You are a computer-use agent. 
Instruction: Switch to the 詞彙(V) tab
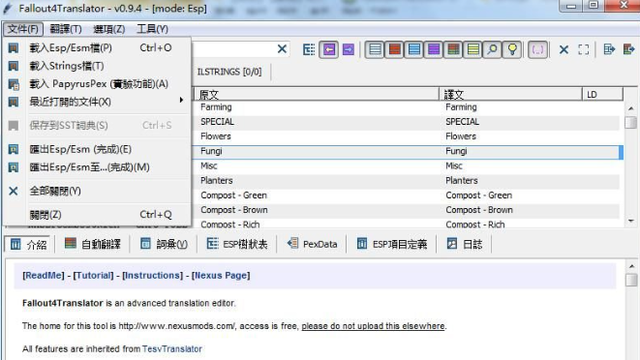click(x=164, y=244)
